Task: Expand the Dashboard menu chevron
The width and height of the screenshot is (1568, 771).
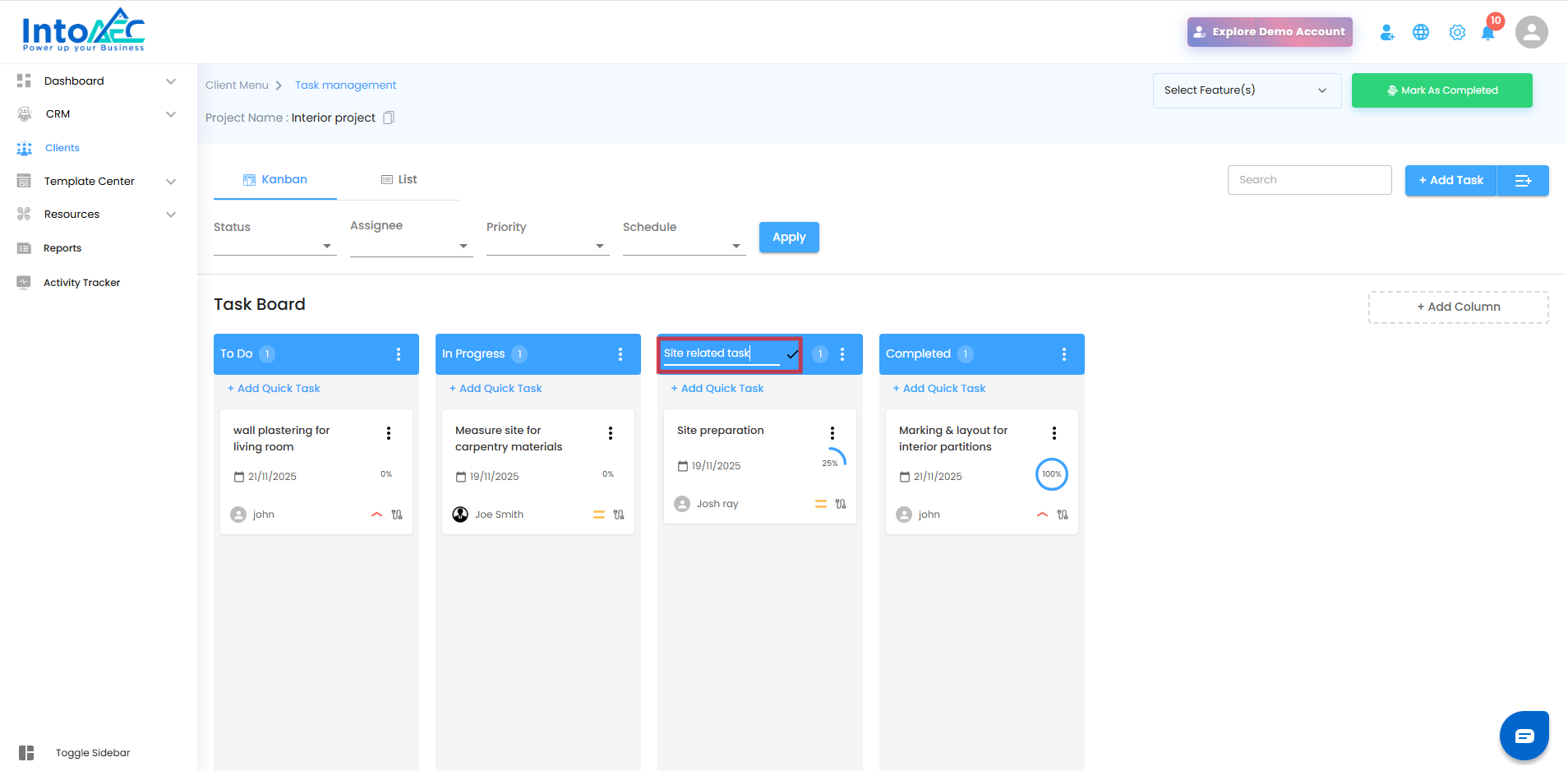Action: point(171,81)
